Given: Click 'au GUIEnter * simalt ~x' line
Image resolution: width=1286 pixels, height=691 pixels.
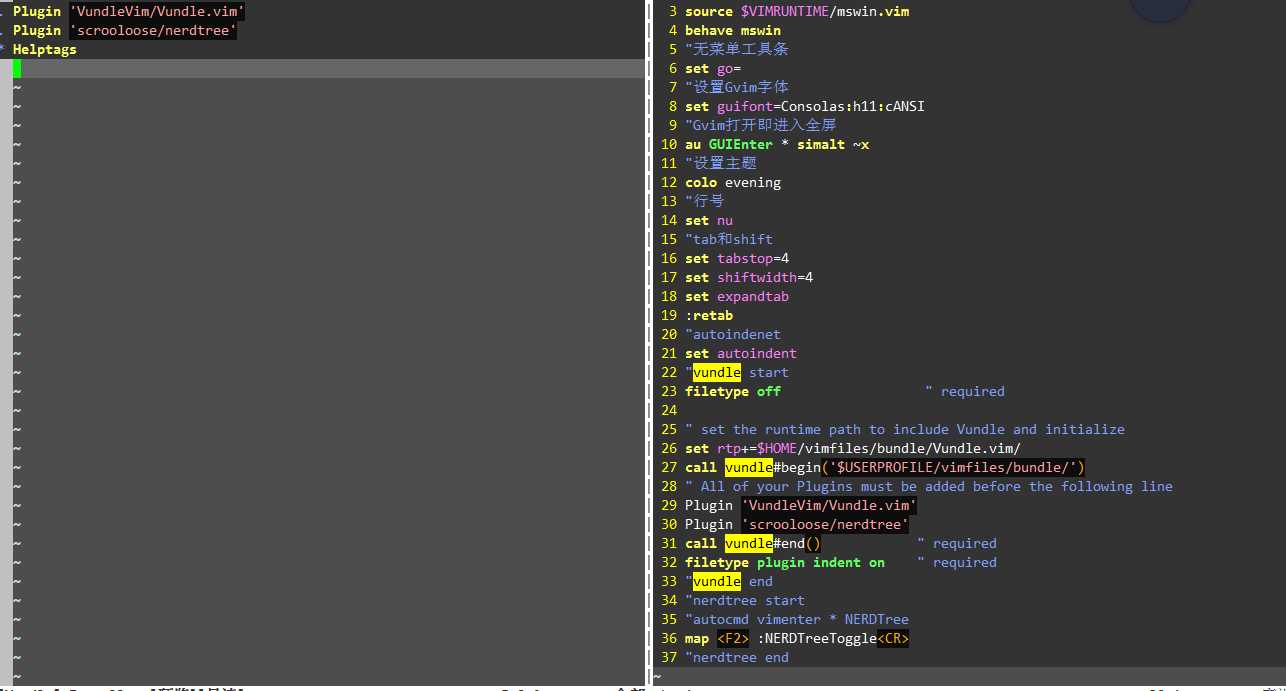Looking at the screenshot, I should (777, 144).
